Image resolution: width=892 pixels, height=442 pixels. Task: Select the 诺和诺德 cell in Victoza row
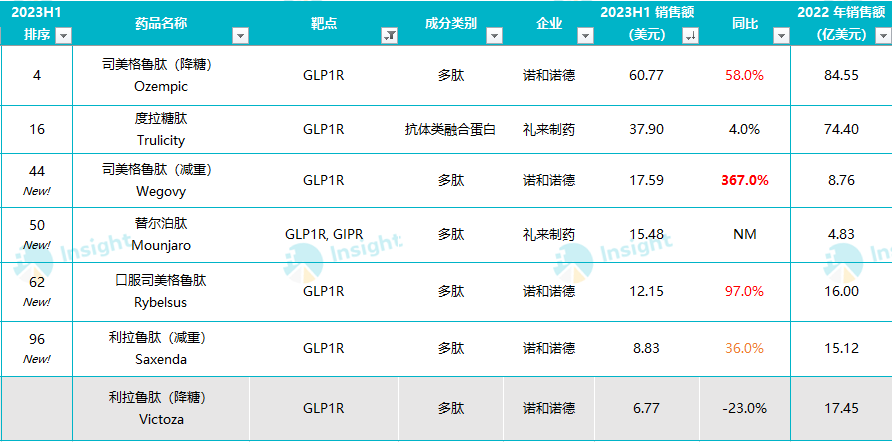[x=549, y=408]
